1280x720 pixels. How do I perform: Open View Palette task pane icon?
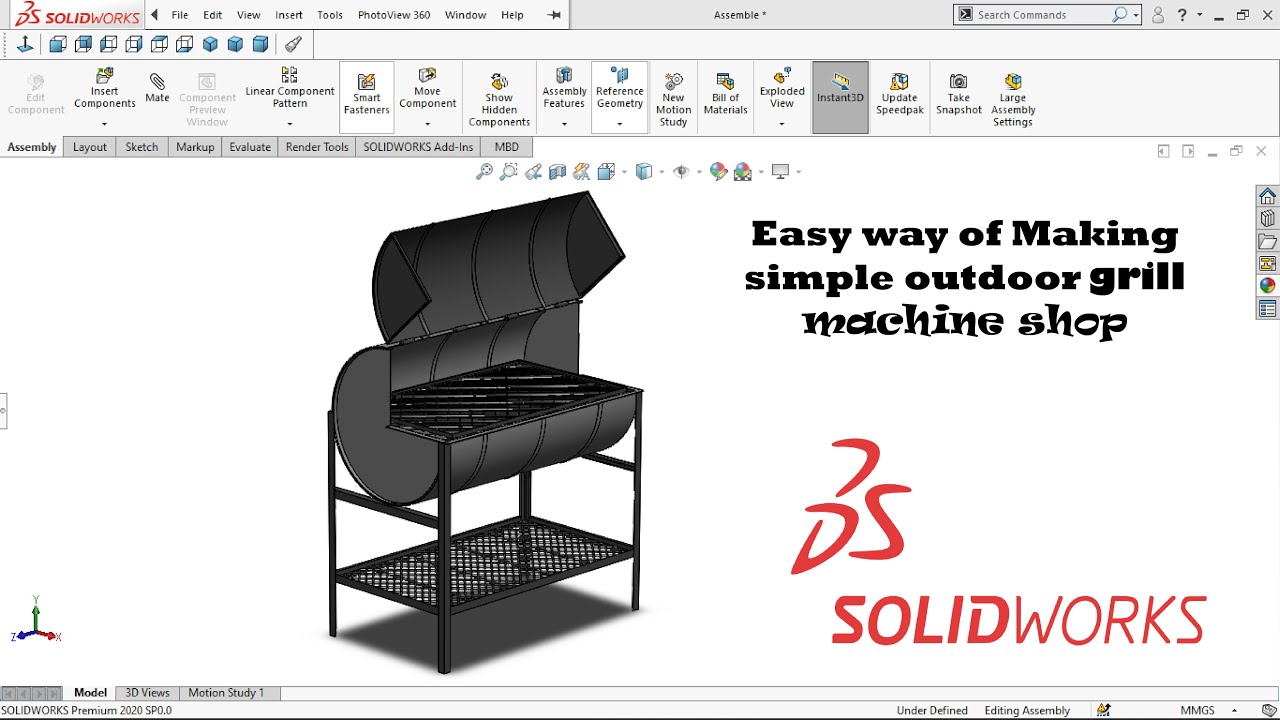point(1268,264)
